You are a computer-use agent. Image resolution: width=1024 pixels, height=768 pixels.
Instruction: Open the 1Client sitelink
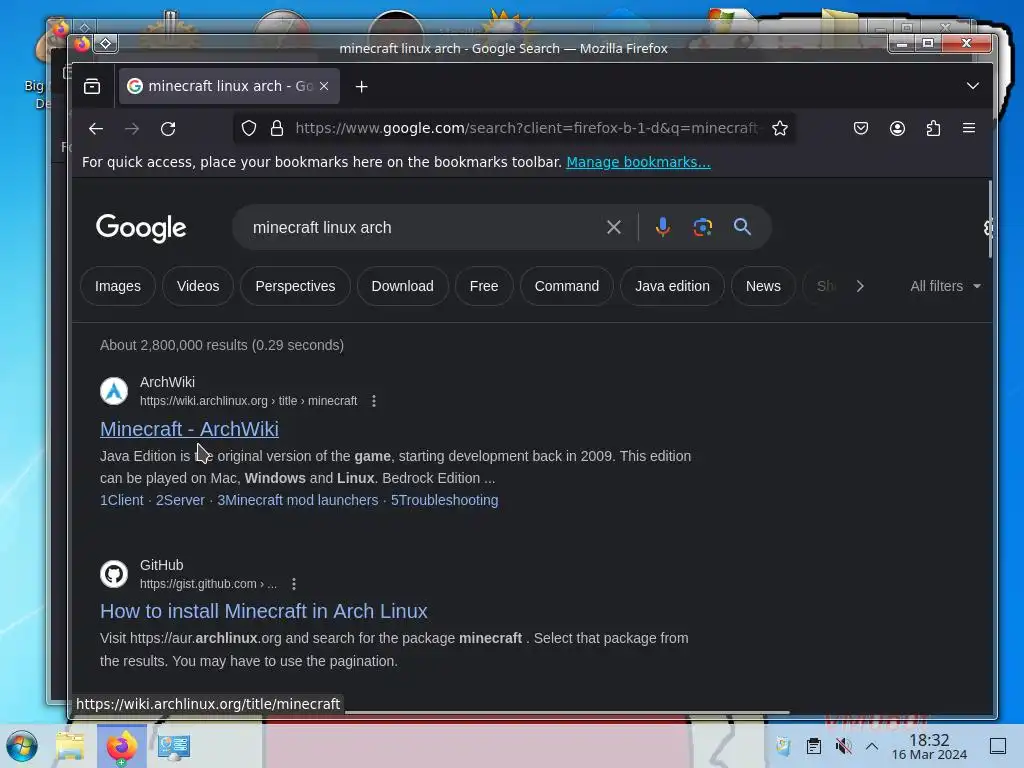(x=121, y=500)
